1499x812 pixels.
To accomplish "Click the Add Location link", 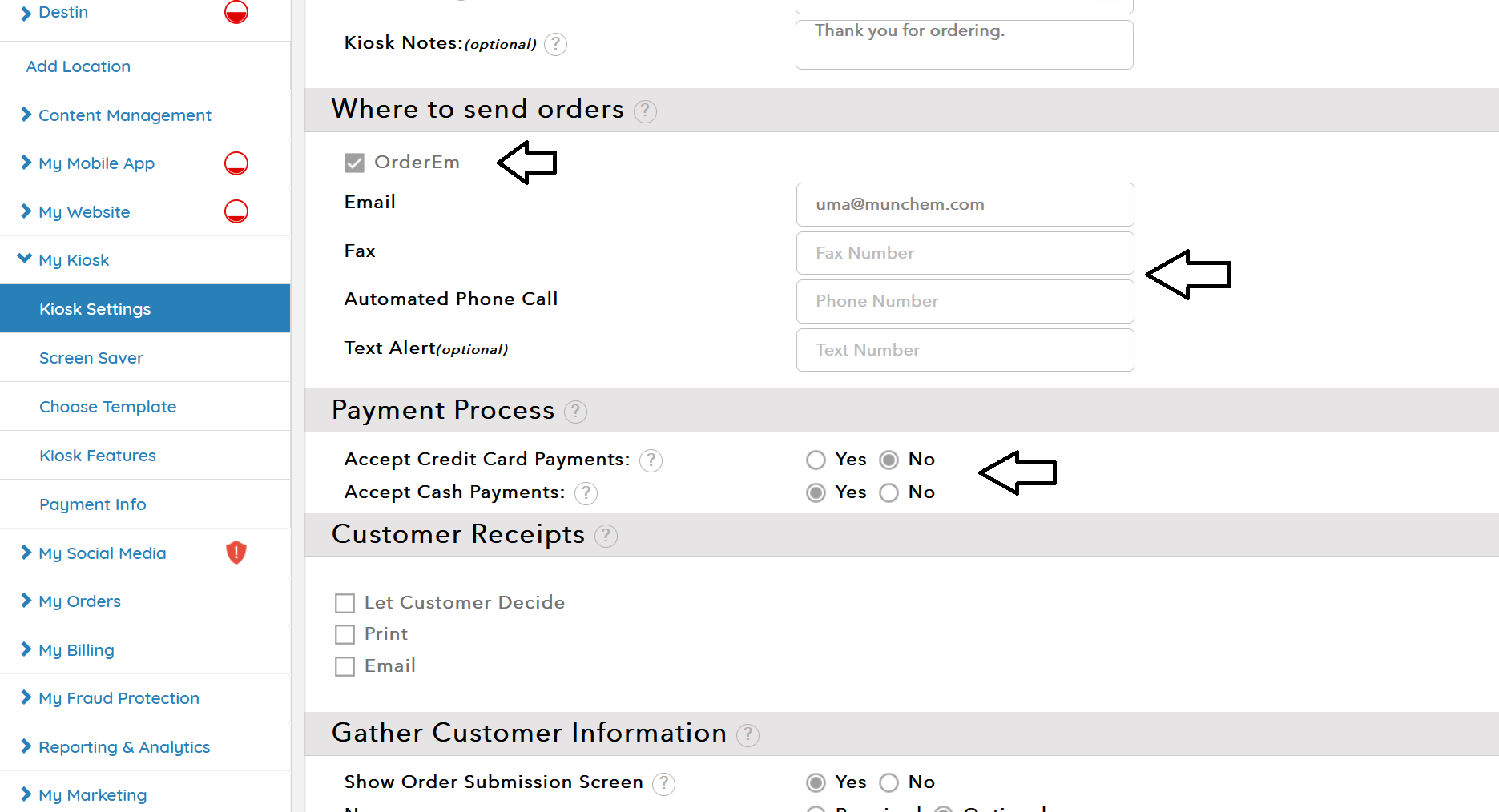I will tap(79, 66).
